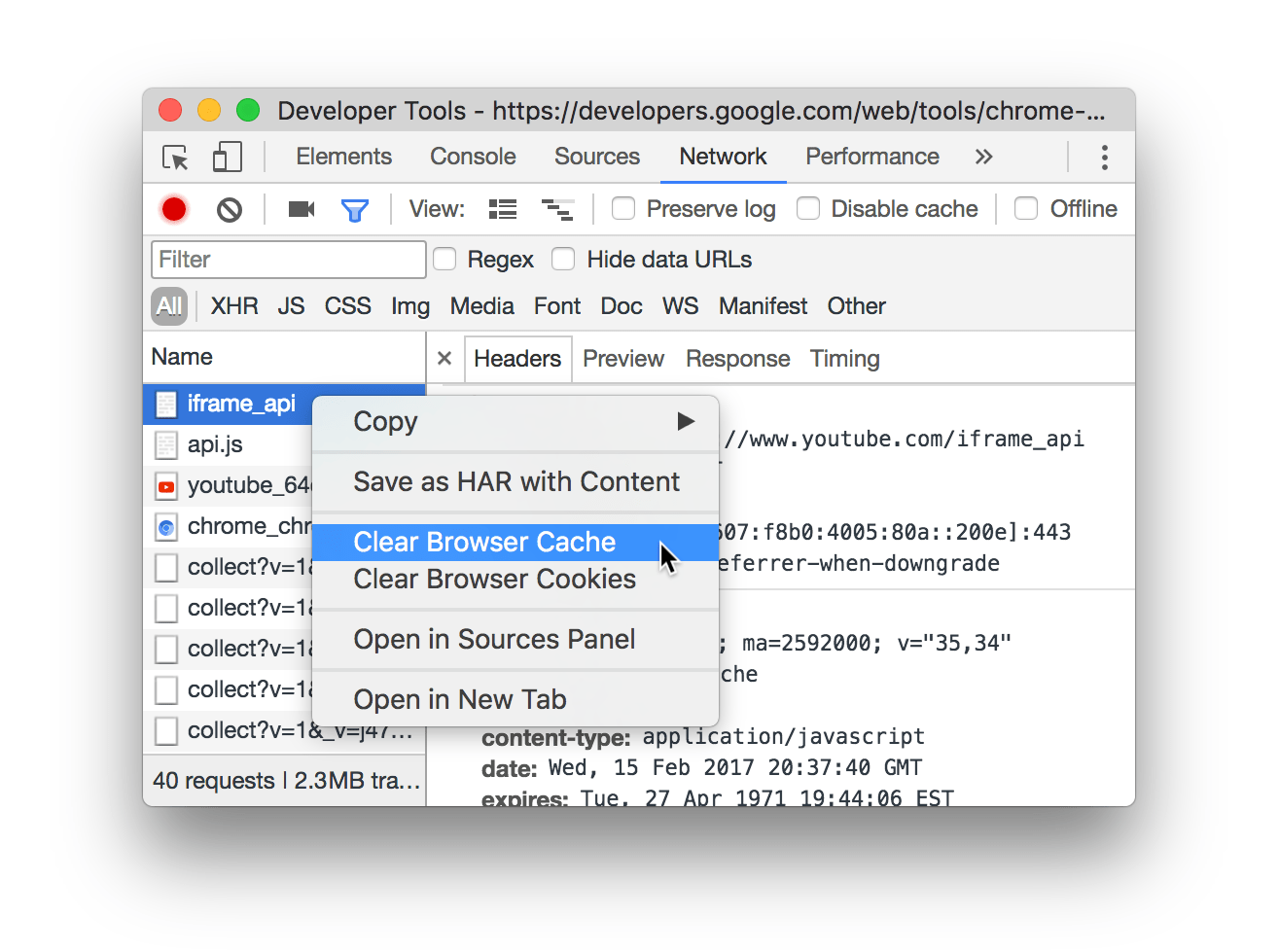Enable screenshot capture with camera icon
This screenshot has width=1279, height=952.
coord(301,208)
